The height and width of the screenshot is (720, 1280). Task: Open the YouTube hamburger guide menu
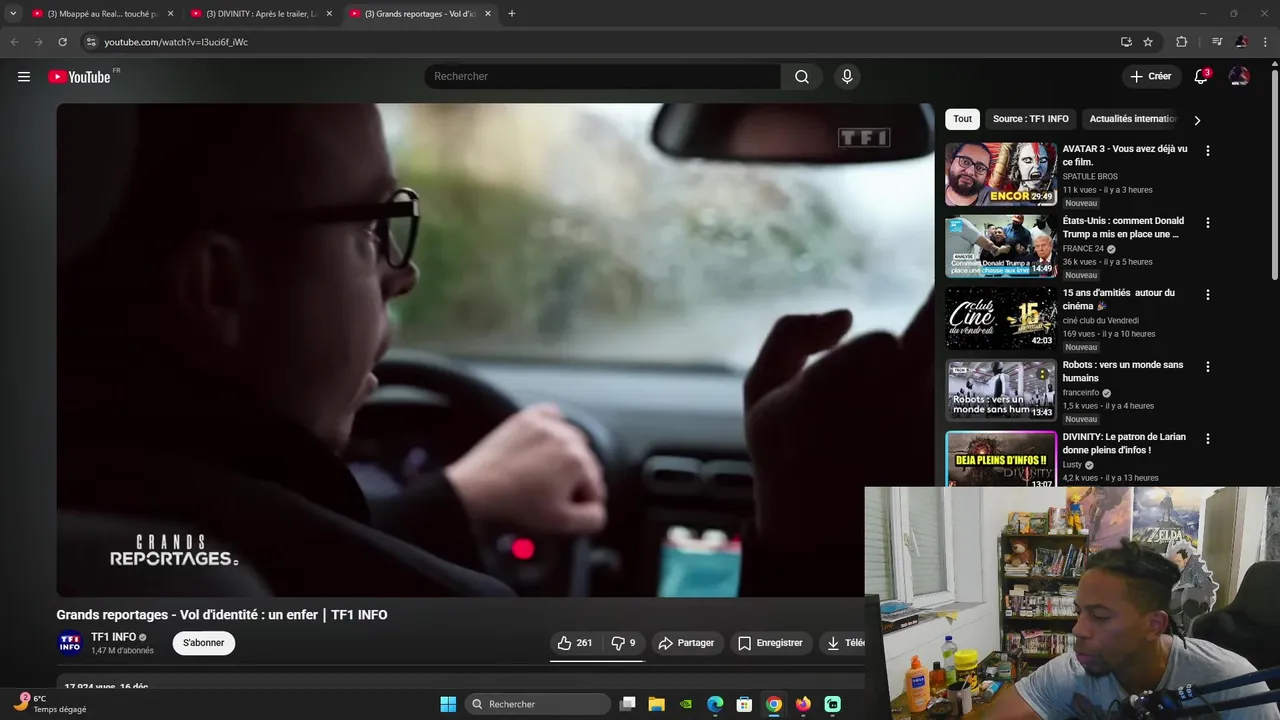tap(24, 77)
